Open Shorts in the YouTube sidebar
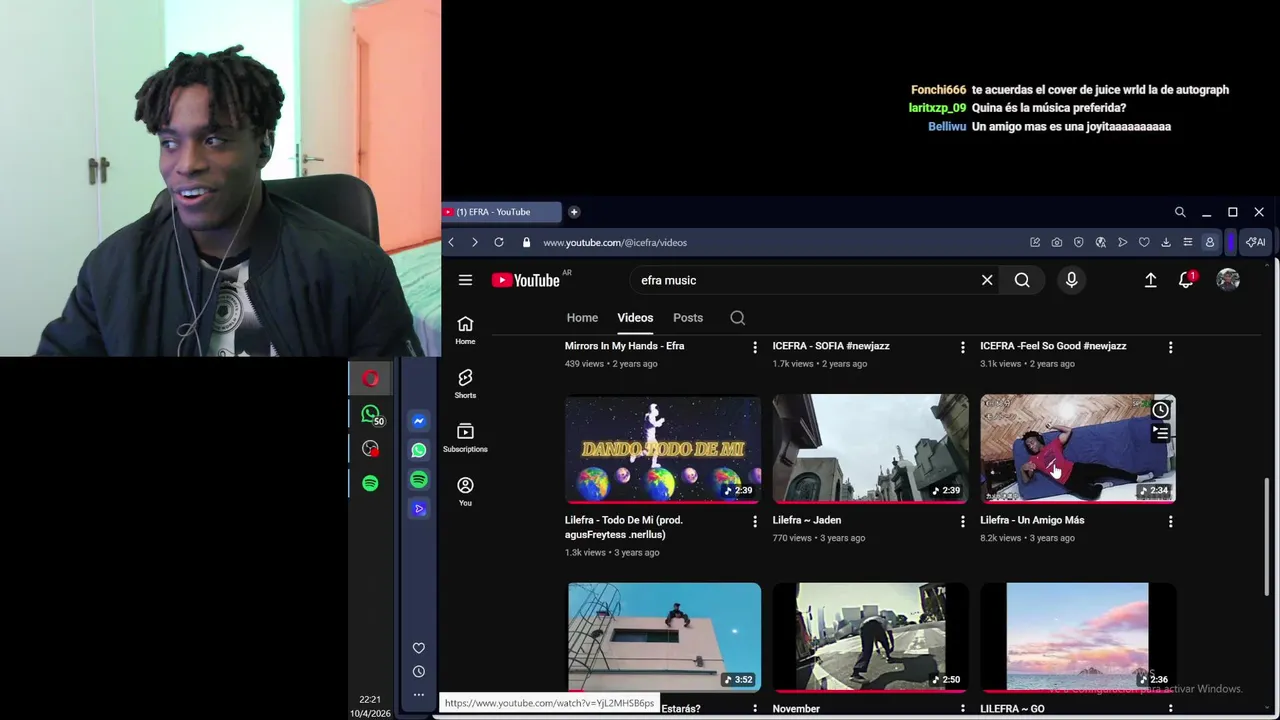This screenshot has width=1280, height=720. (465, 384)
